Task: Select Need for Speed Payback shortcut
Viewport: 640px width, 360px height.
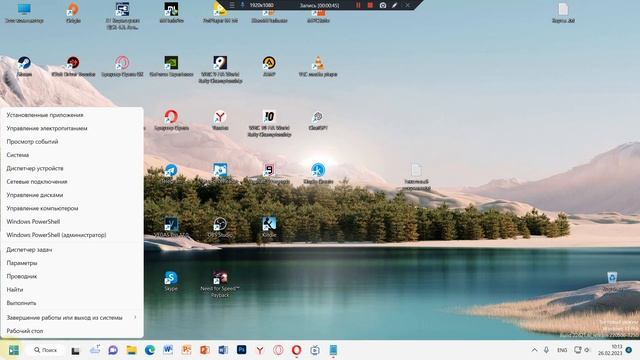Action: pyautogui.click(x=220, y=284)
